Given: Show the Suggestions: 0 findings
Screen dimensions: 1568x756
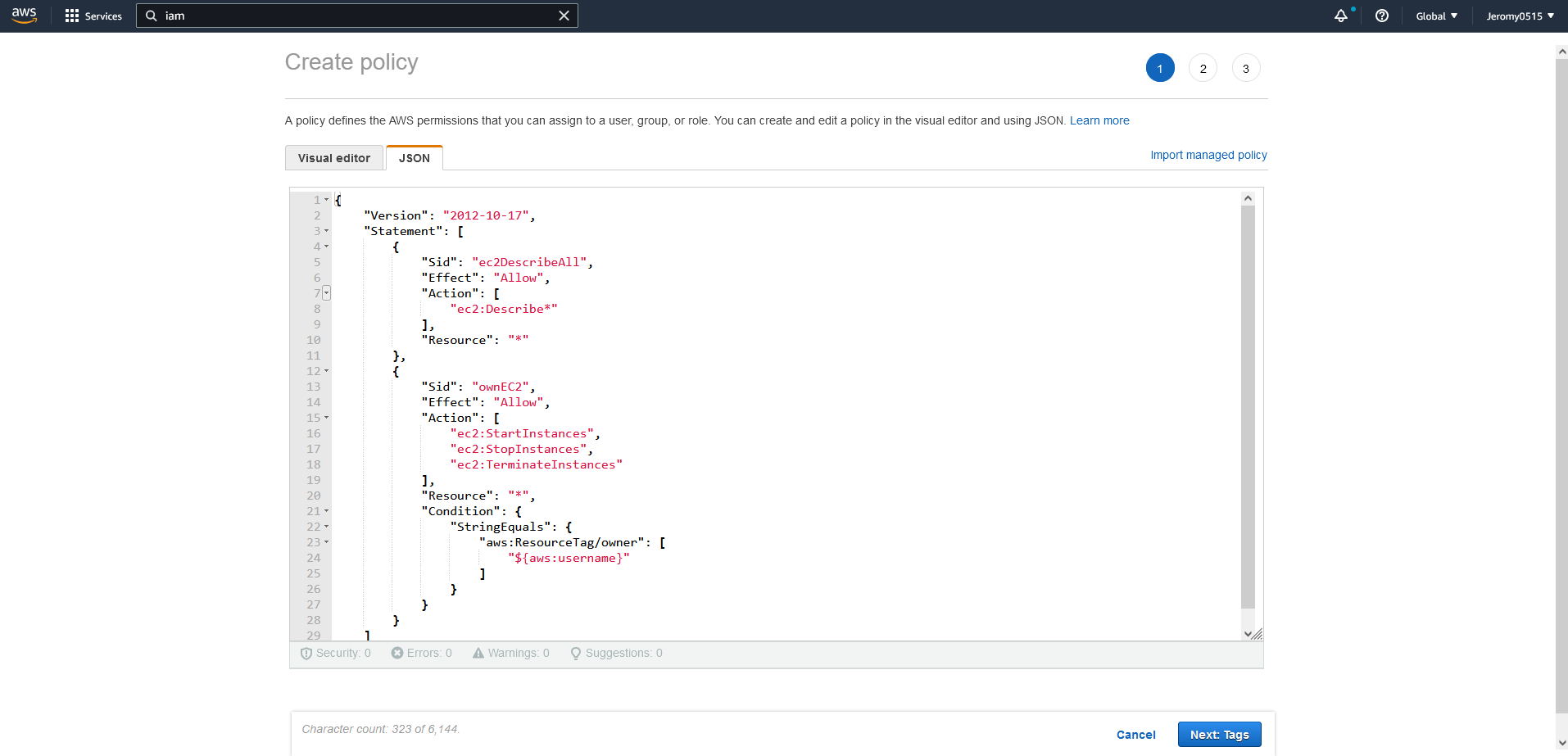Looking at the screenshot, I should pyautogui.click(x=617, y=653).
